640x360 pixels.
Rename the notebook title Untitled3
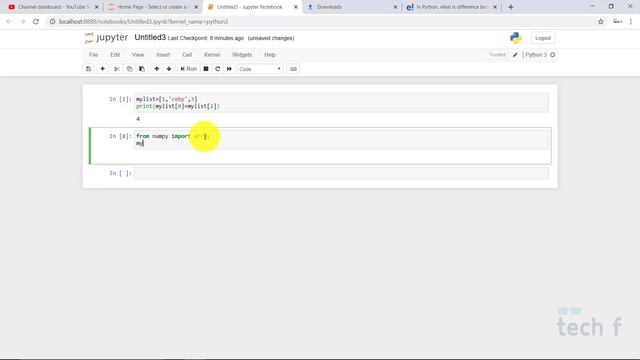150,38
